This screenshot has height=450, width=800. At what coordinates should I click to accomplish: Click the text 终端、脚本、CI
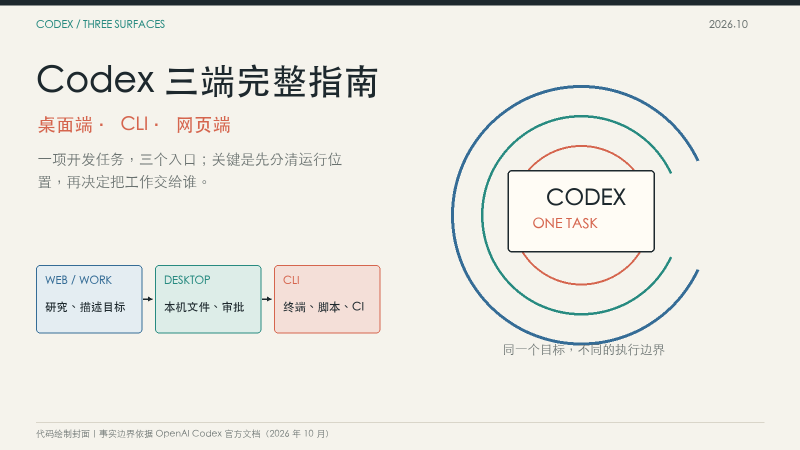tap(323, 307)
